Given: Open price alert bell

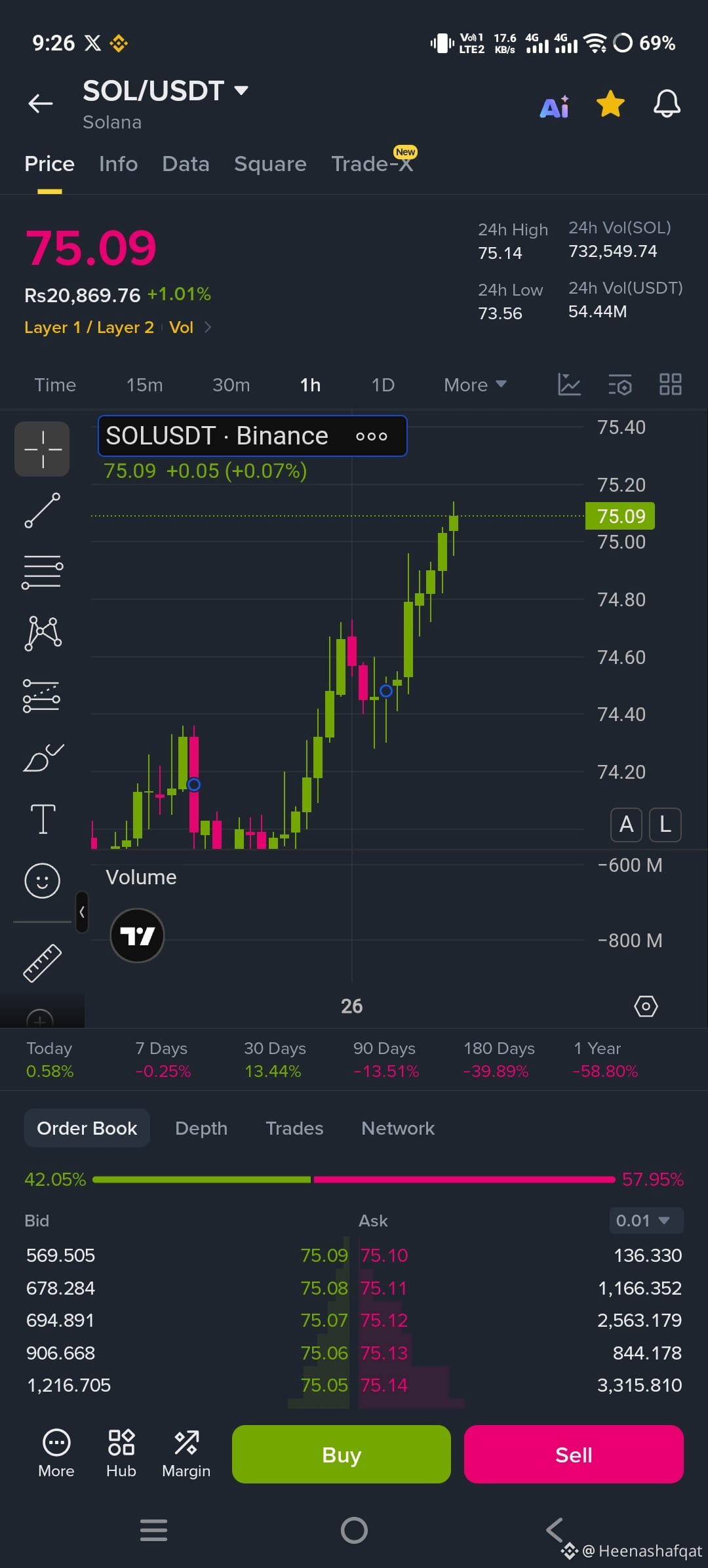Looking at the screenshot, I should (667, 104).
